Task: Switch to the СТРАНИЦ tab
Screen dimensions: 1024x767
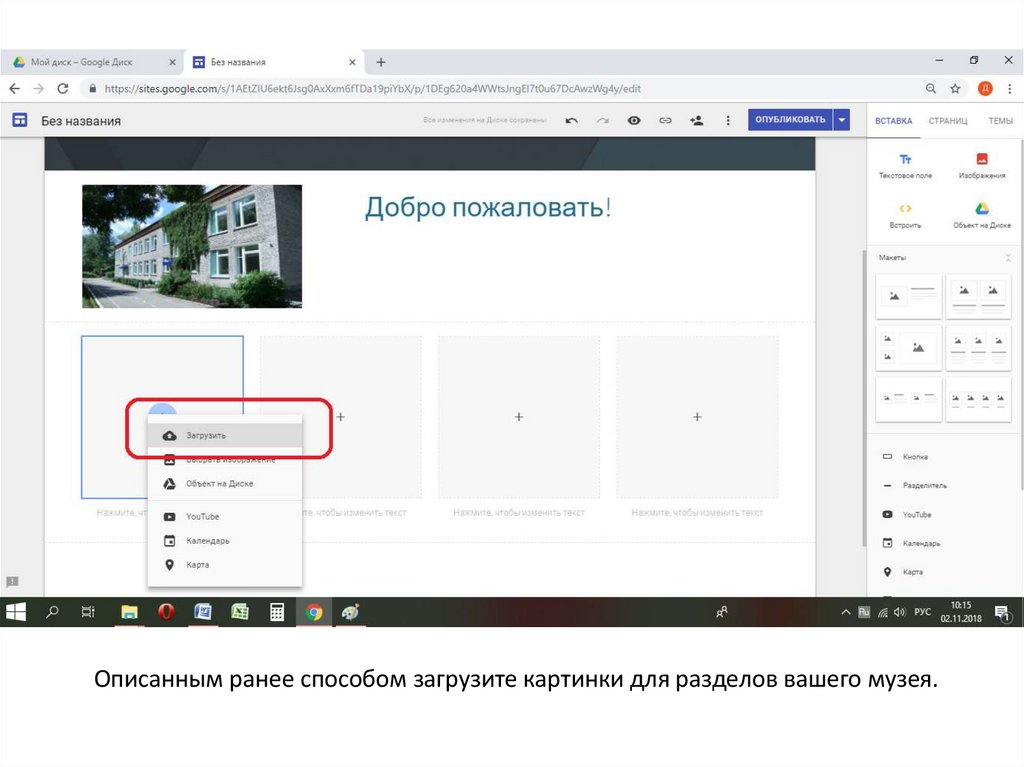Action: [x=947, y=120]
